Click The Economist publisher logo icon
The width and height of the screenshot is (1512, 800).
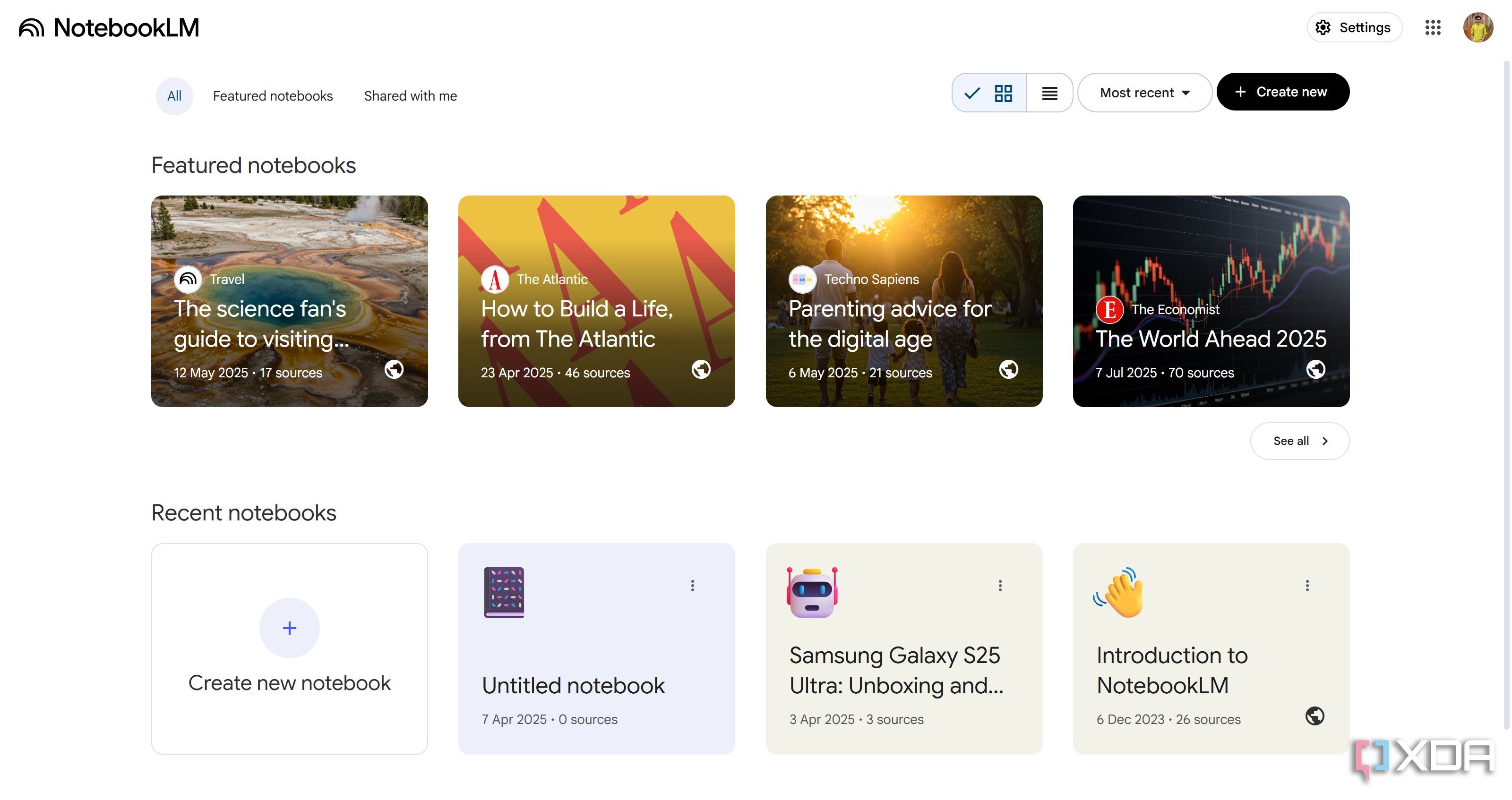coord(1109,309)
